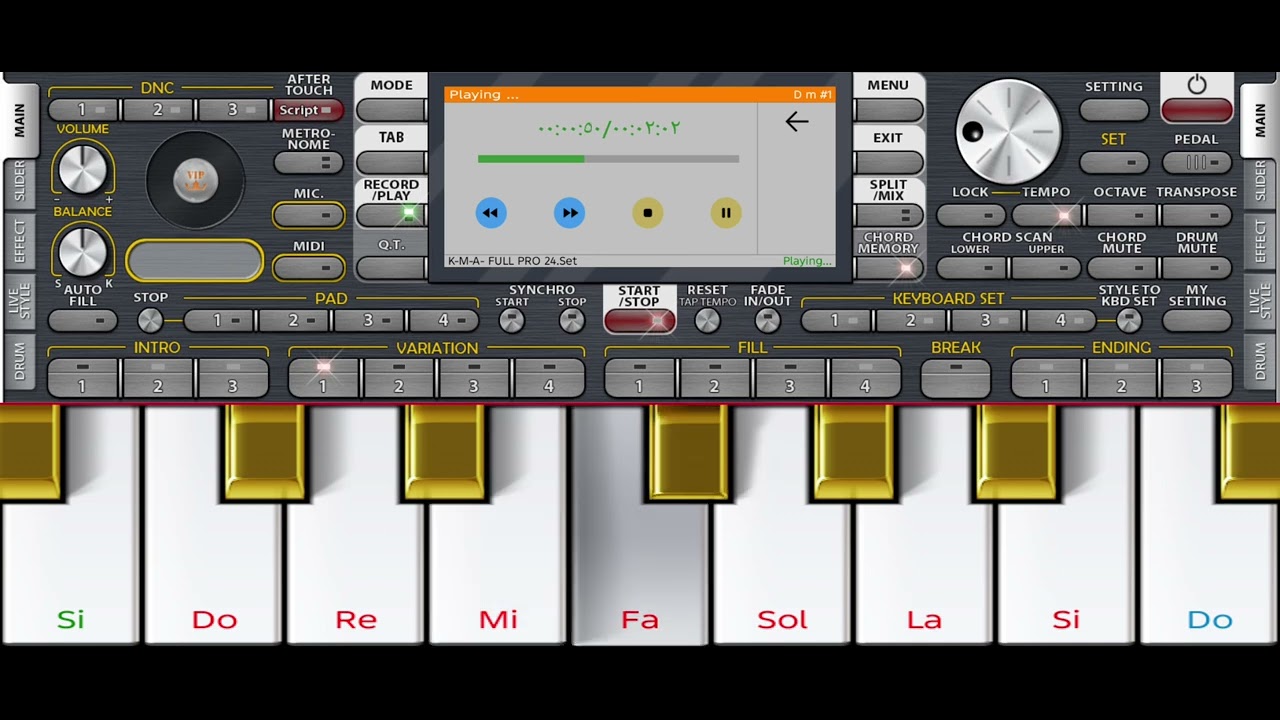
Task: Click the yellow-outlined display field
Action: [x=195, y=260]
